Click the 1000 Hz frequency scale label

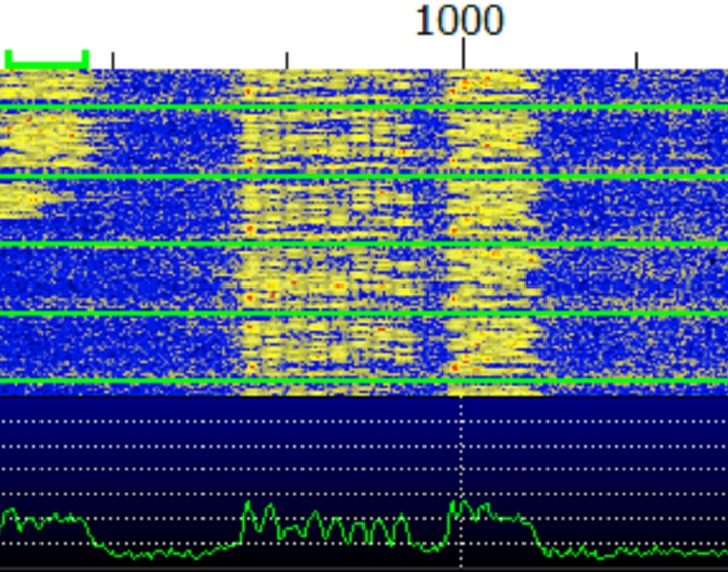pos(459,21)
